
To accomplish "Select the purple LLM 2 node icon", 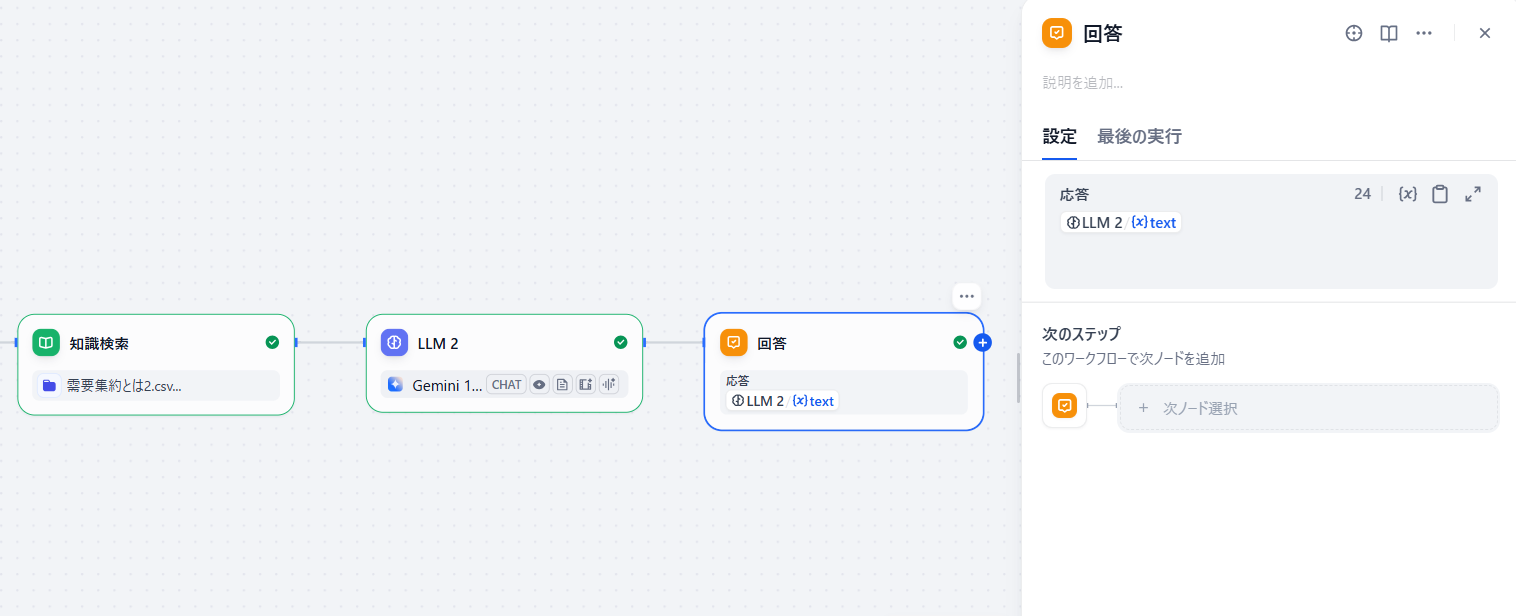I will 394,343.
